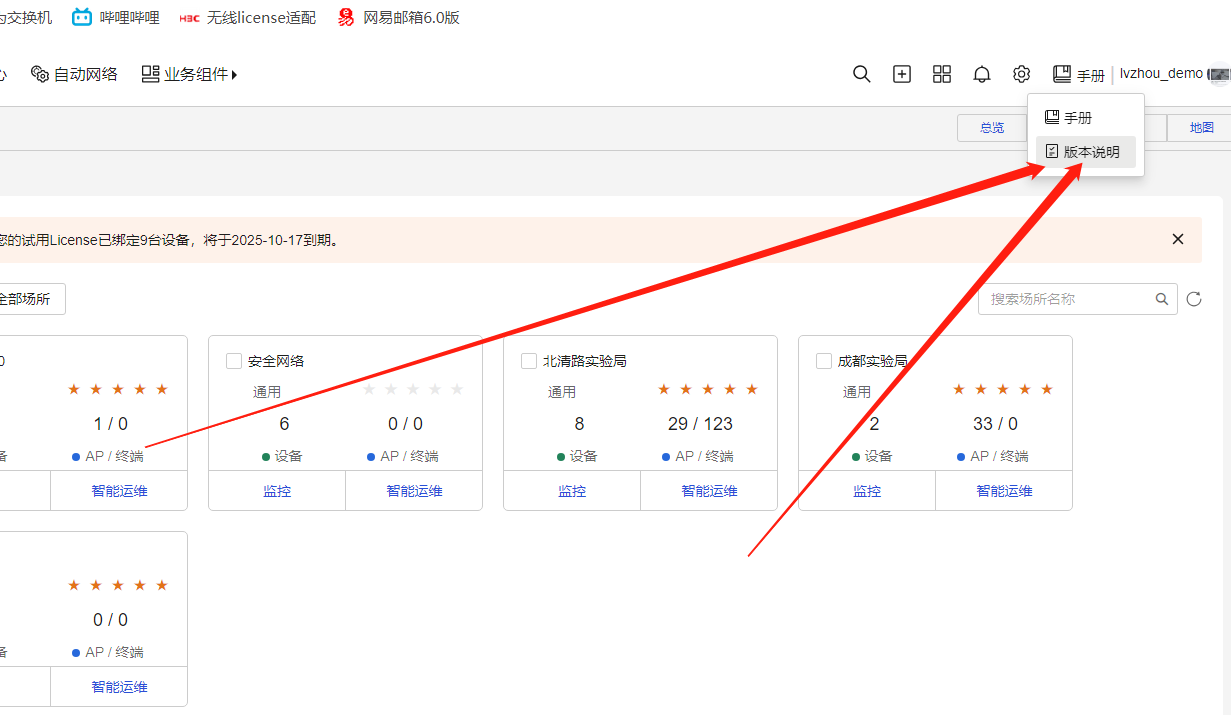This screenshot has height=715, width=1231.
Task: Switch to the 总览 tab
Action: click(x=992, y=128)
